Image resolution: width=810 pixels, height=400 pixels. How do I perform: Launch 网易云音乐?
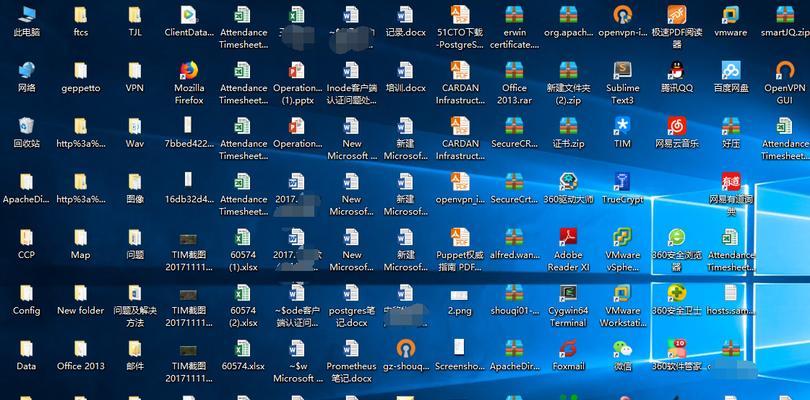(x=677, y=133)
